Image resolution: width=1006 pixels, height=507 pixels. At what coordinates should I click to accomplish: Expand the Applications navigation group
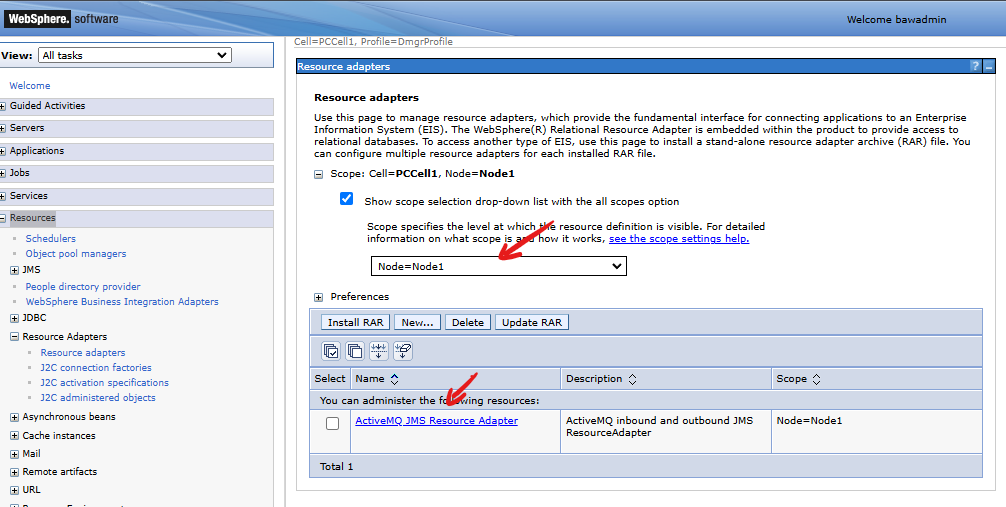click(3, 151)
